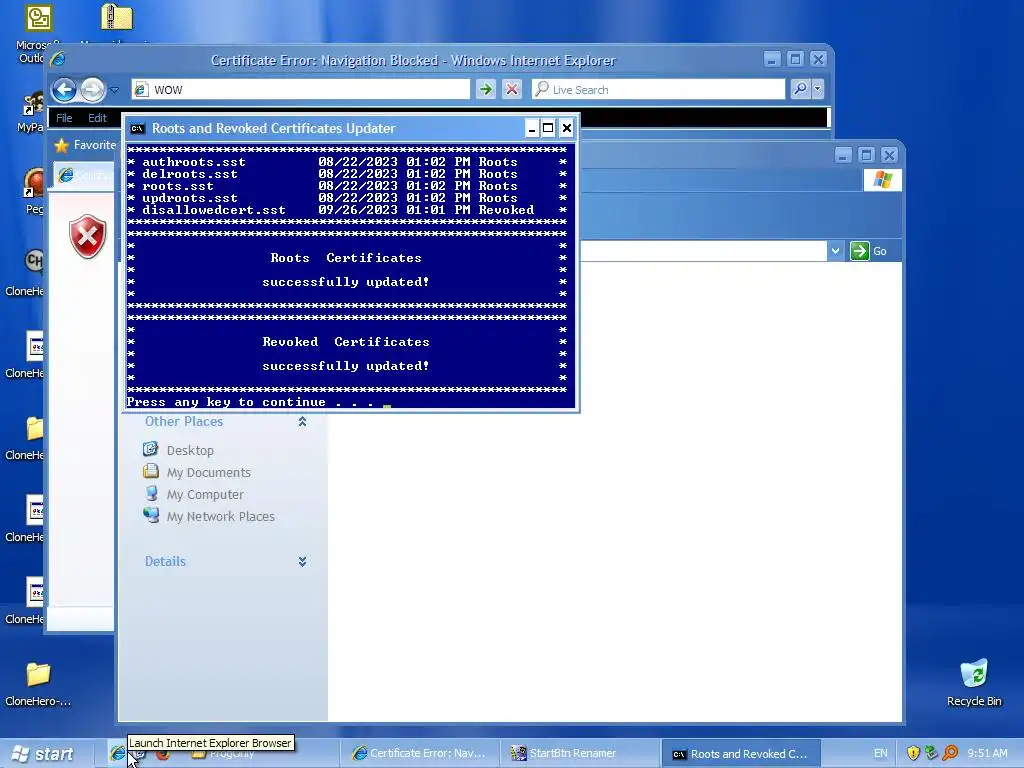Image resolution: width=1024 pixels, height=768 pixels.
Task: Select the Microsoft Outlook desktop icon
Action: (37, 33)
